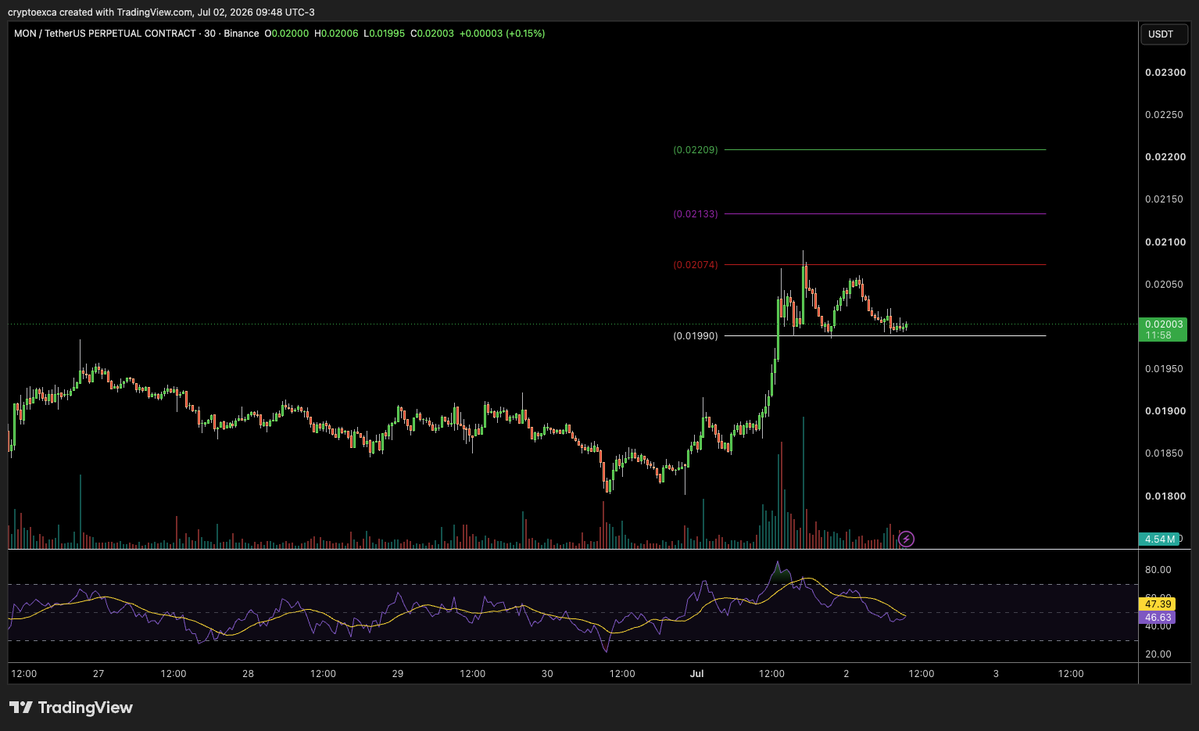Click the date label 30 on time axis
1199x731 pixels.
547,674
